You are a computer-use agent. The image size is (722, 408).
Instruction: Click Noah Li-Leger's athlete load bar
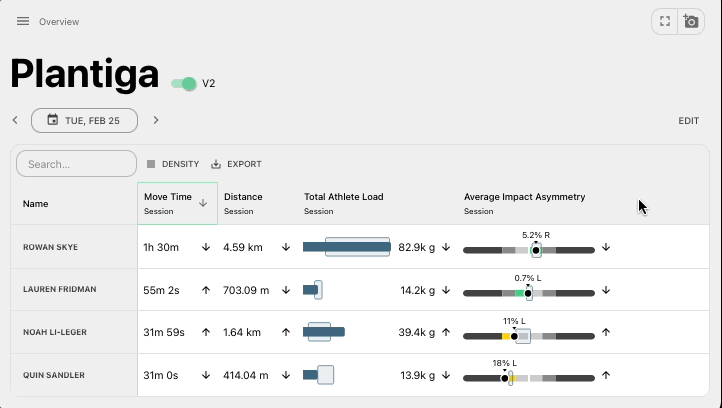[x=324, y=332]
